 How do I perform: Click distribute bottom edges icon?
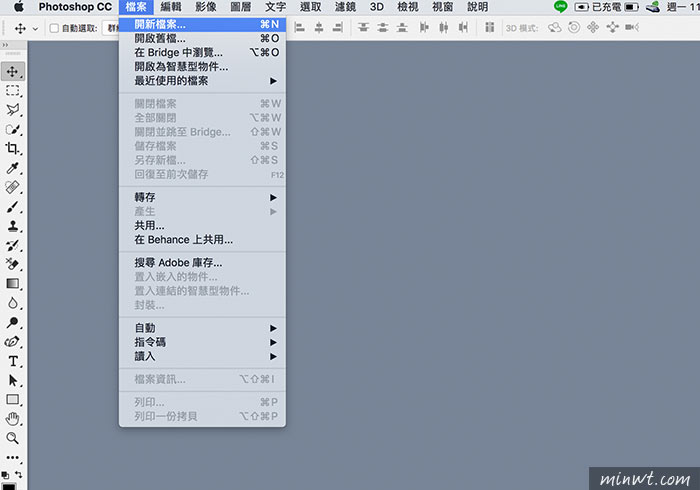[x=402, y=28]
